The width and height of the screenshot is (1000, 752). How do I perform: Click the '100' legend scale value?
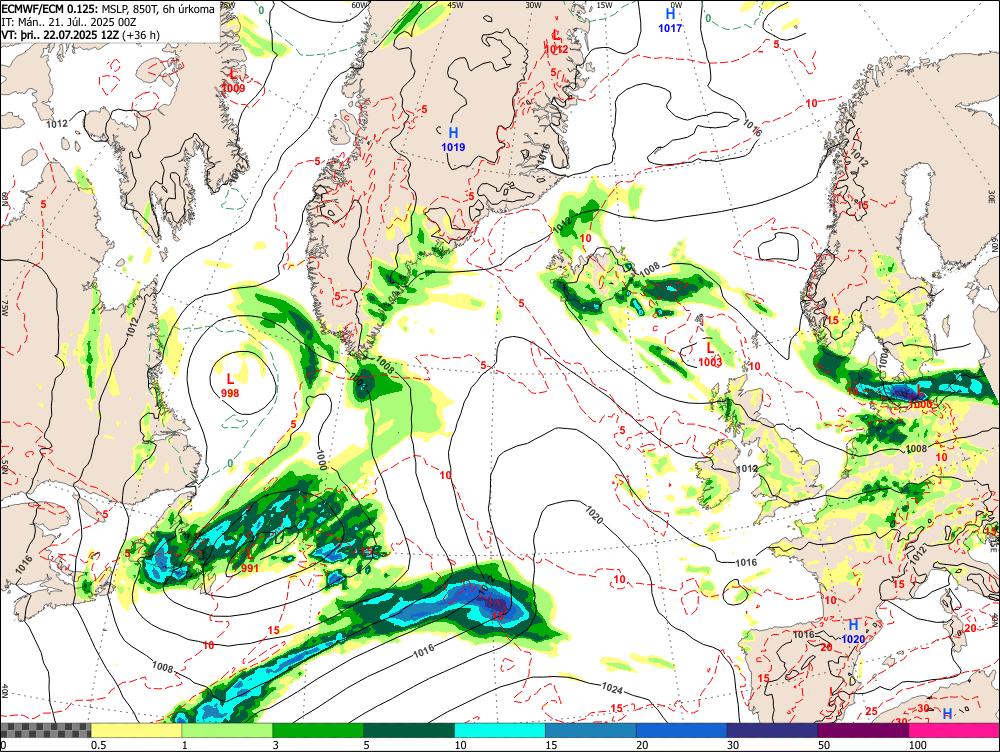(917, 745)
